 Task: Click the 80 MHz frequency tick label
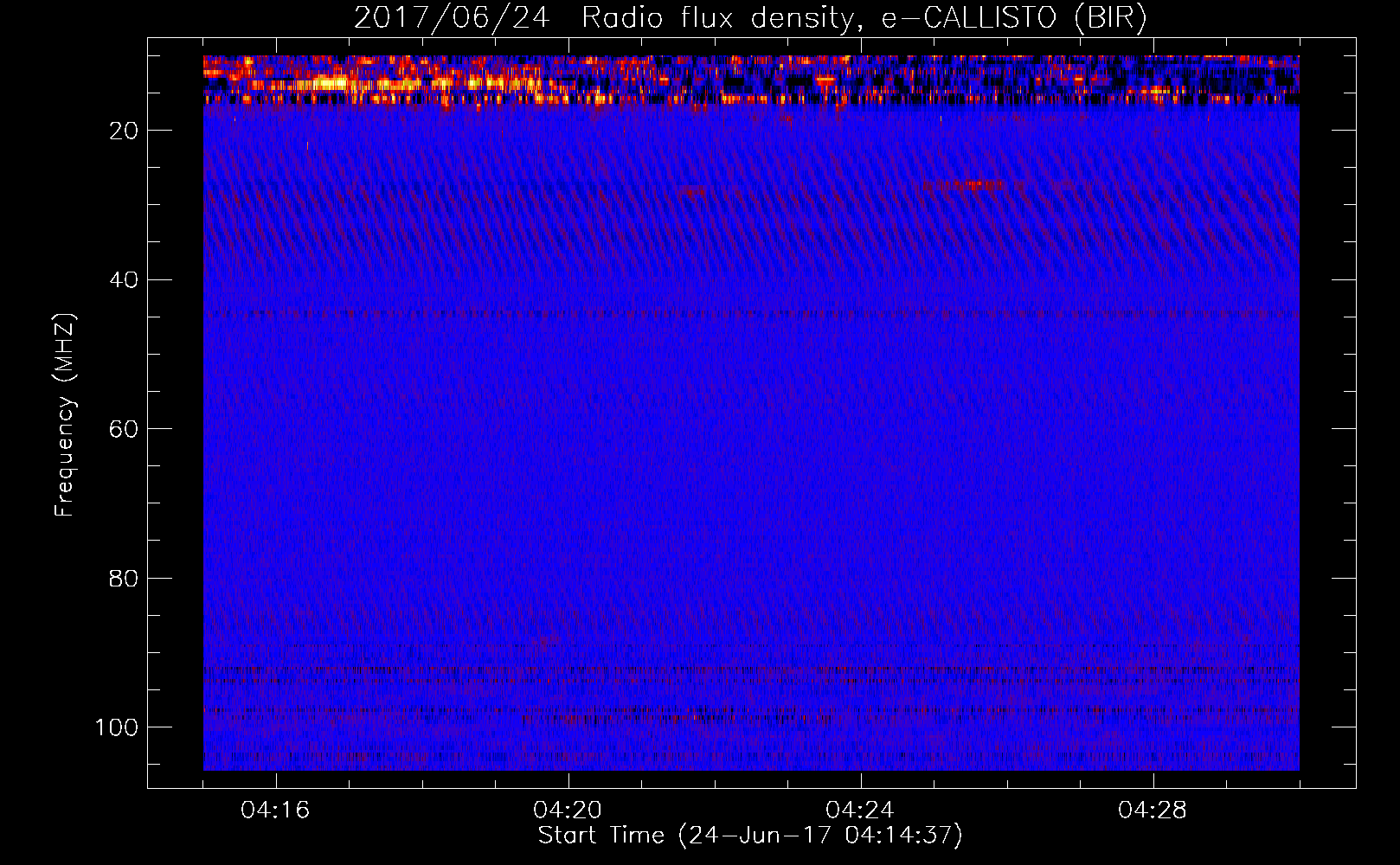coord(124,578)
